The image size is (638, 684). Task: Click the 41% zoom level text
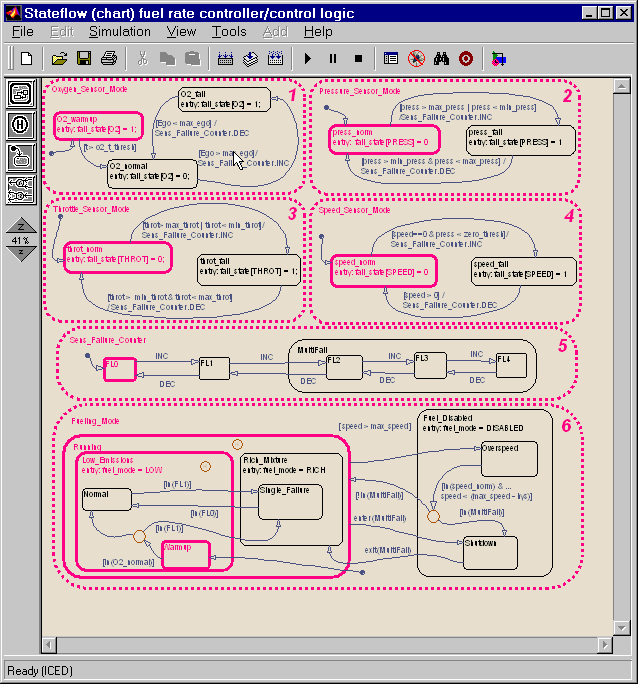[x=20, y=240]
